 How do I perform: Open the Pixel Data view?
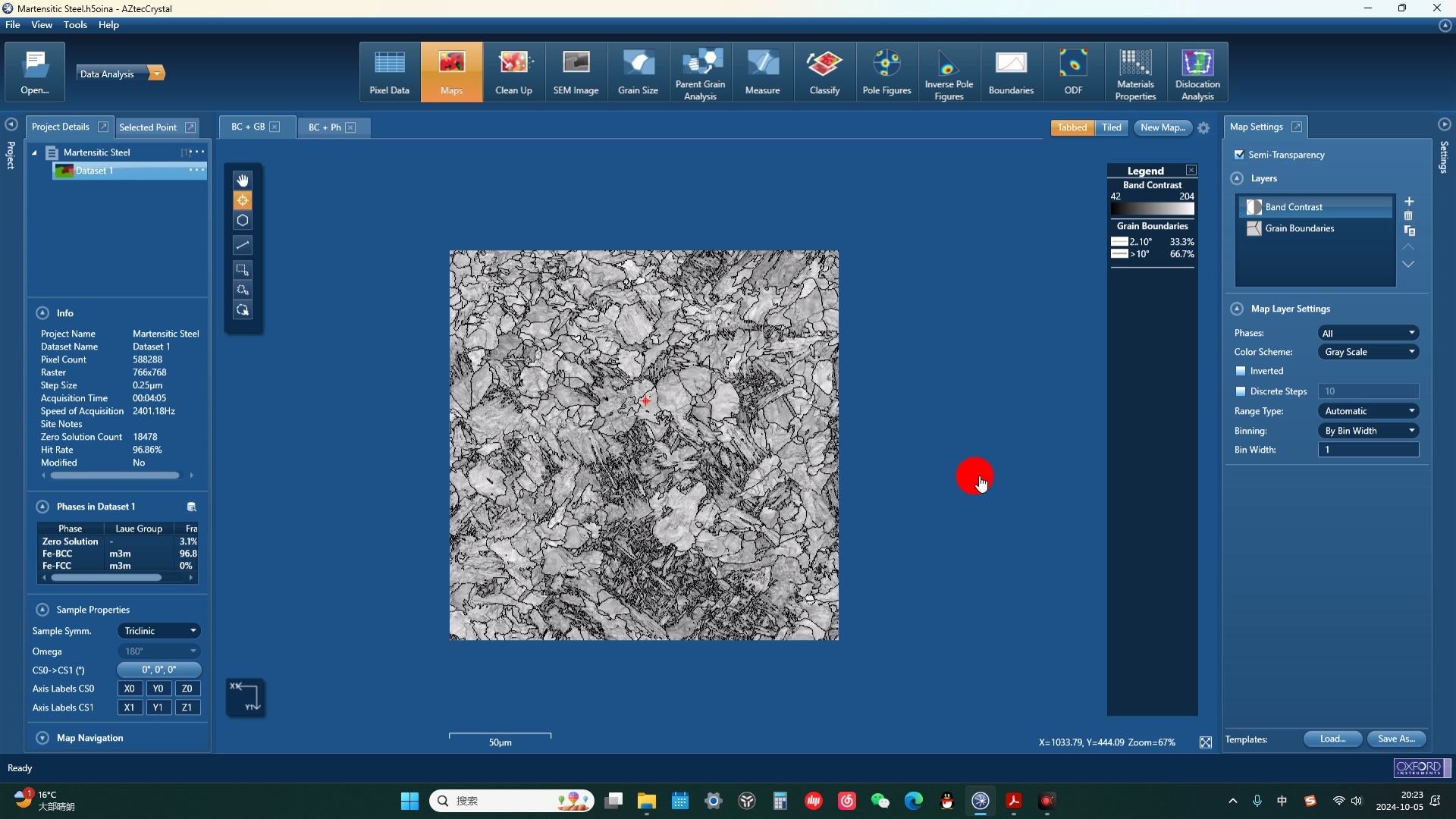coord(390,73)
